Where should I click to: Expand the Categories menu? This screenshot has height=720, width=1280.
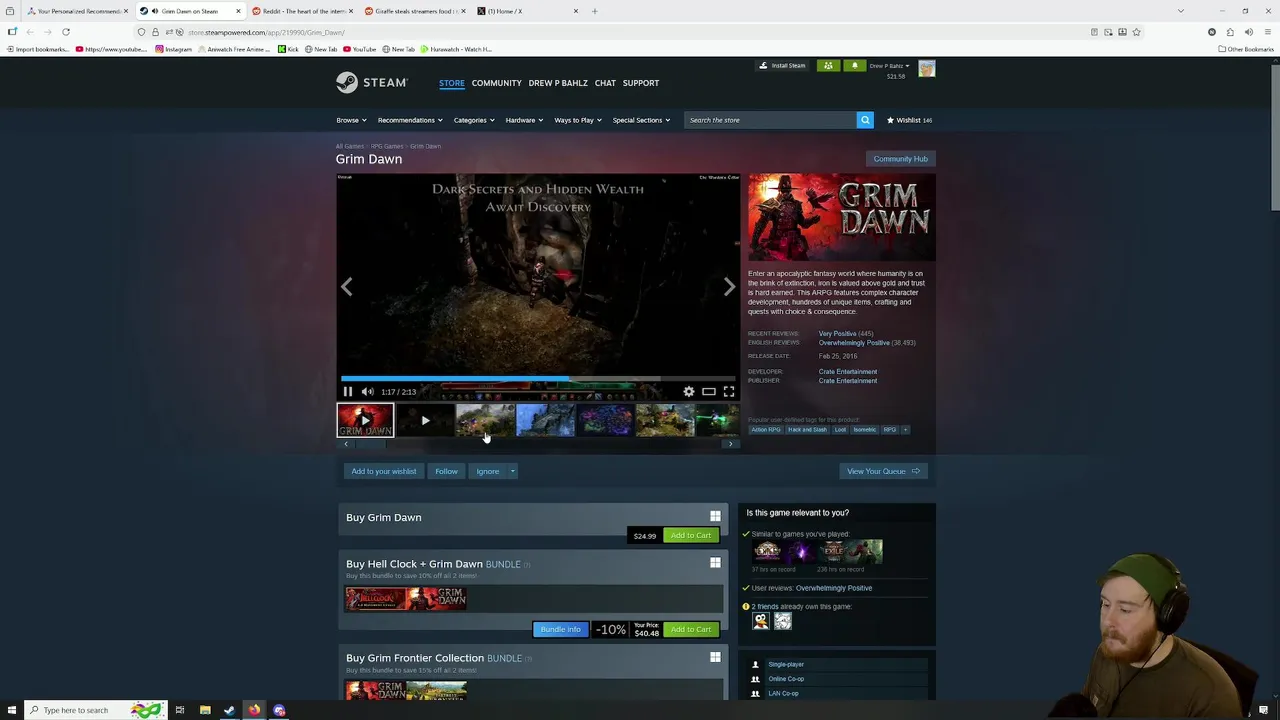pyautogui.click(x=474, y=120)
